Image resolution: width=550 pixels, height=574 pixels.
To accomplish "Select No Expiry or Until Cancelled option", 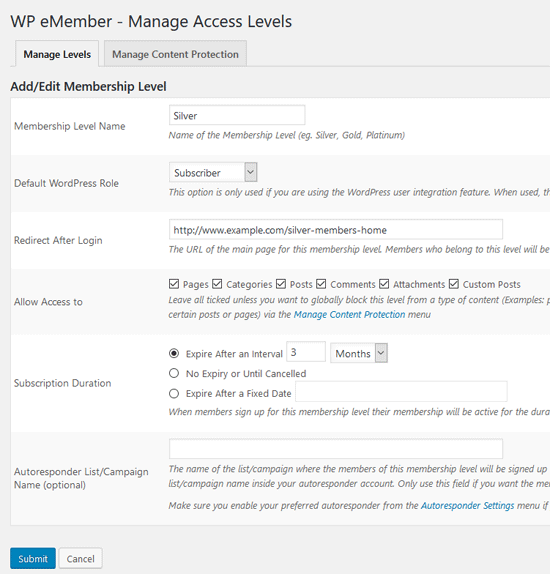I will (x=174, y=373).
